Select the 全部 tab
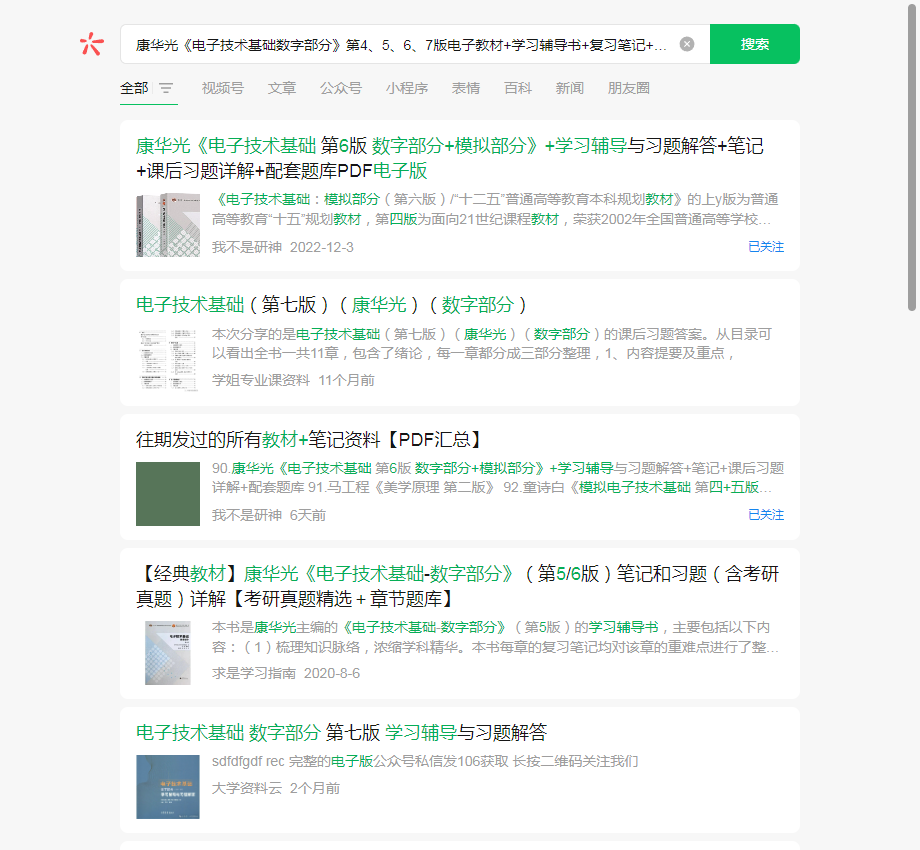 coord(134,88)
